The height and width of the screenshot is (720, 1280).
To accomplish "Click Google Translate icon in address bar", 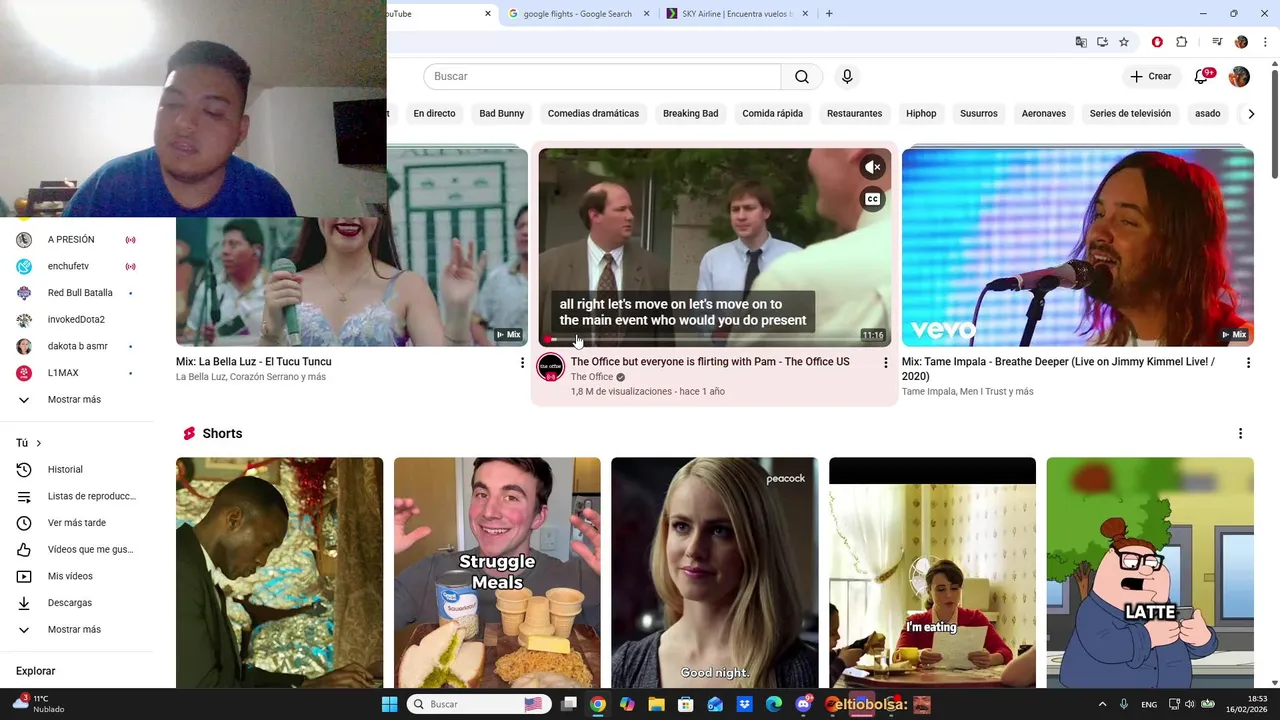I will tap(1081, 42).
